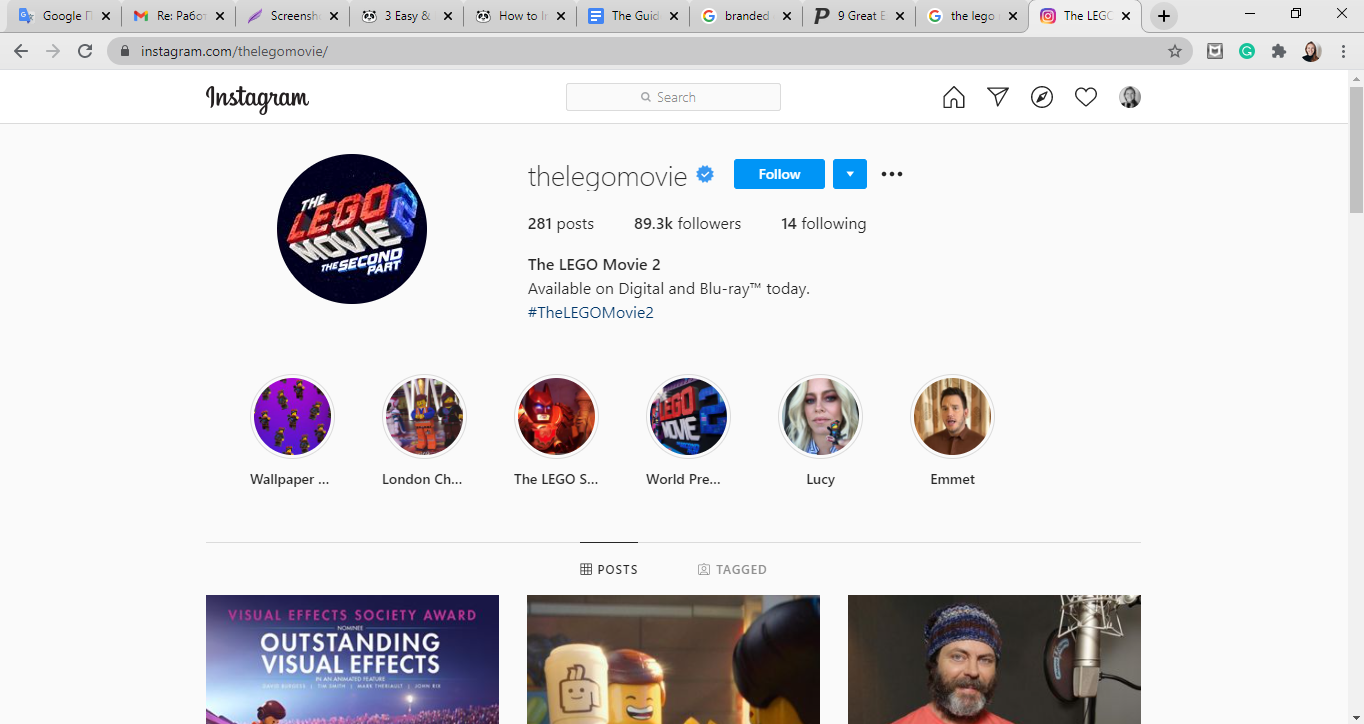
Task: Open the 14 following list
Action: [823, 224]
